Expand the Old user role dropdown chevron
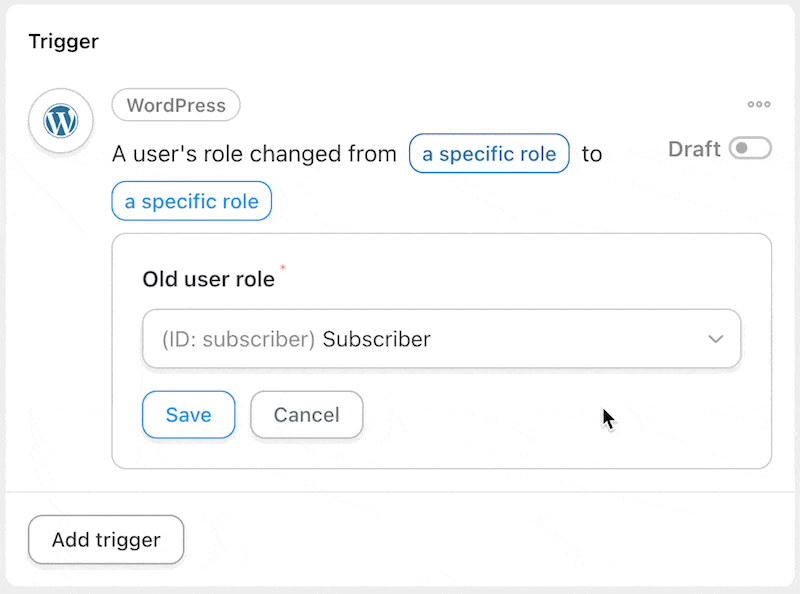This screenshot has height=594, width=800. pyautogui.click(x=715, y=339)
